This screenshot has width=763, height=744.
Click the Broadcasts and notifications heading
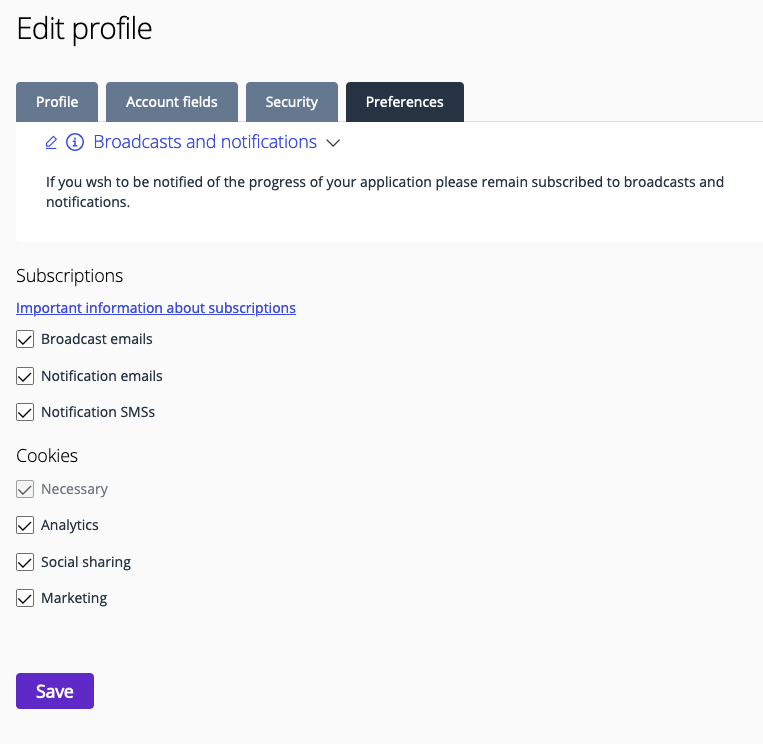click(x=205, y=142)
